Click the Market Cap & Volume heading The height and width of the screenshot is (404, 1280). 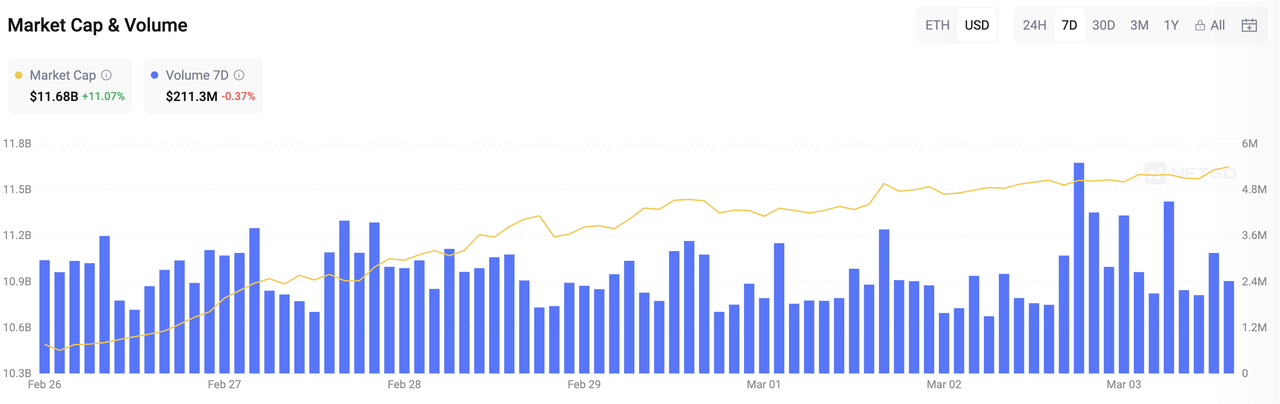(x=97, y=25)
